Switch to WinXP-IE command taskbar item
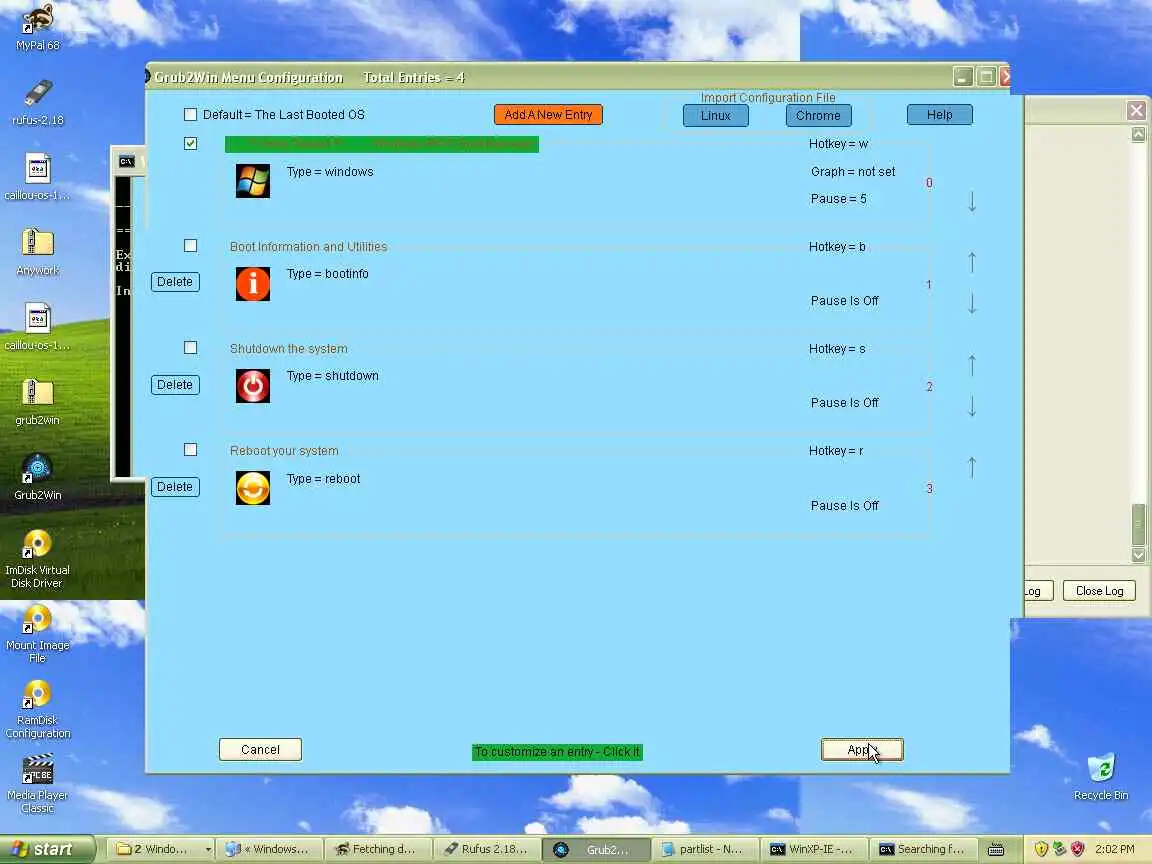 click(812, 849)
